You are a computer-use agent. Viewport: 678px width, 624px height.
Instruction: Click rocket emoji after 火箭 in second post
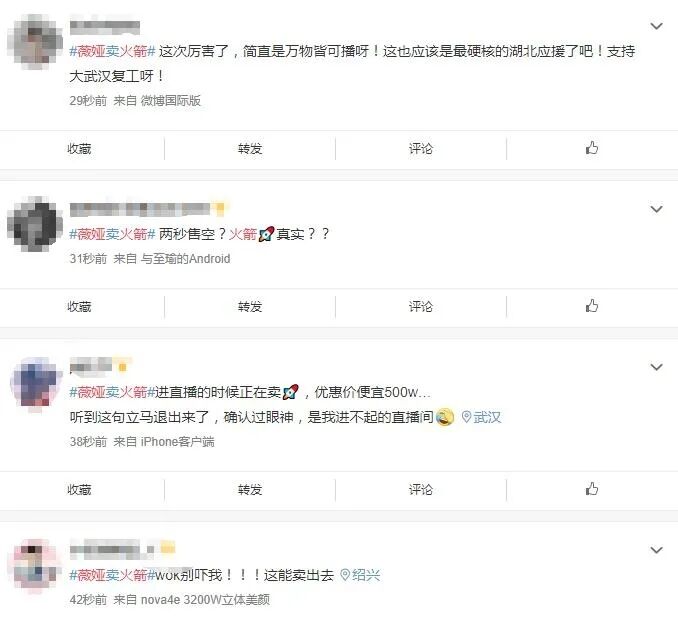point(266,234)
